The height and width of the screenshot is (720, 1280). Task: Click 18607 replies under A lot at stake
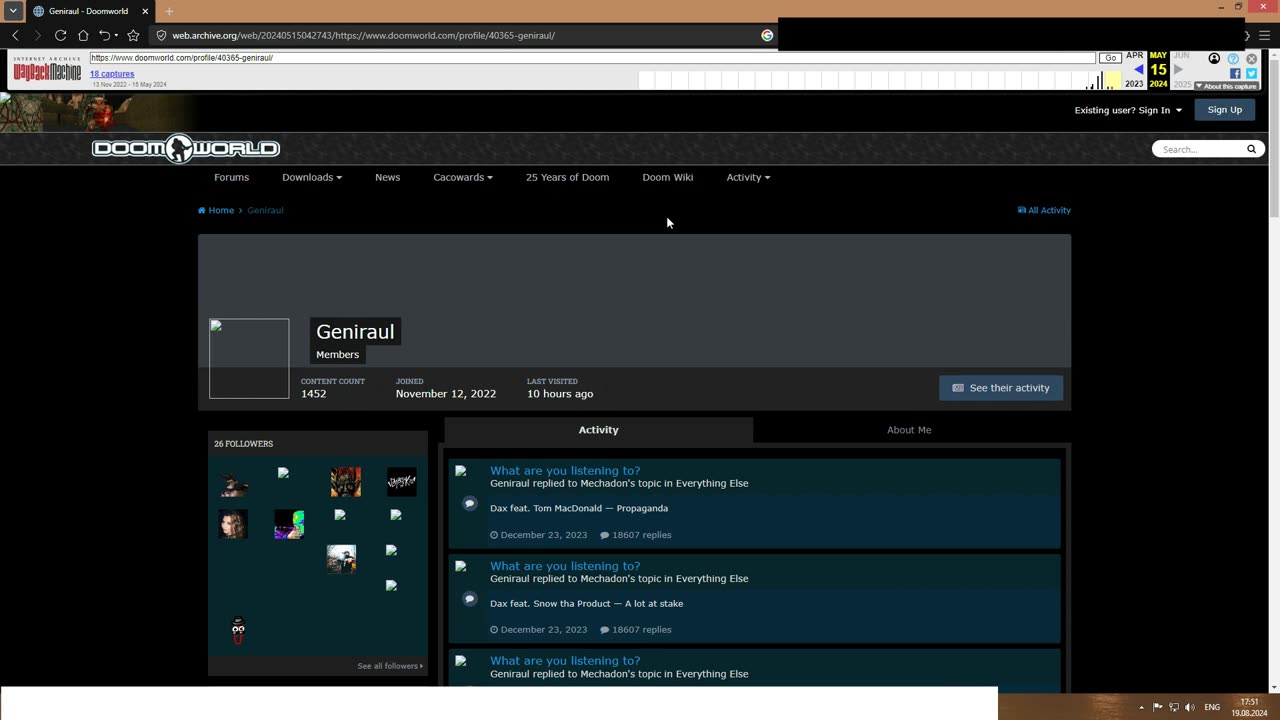635,630
